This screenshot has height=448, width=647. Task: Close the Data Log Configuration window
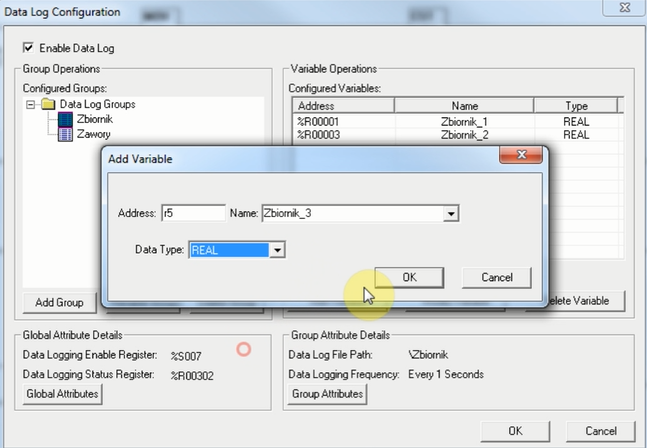625,7
